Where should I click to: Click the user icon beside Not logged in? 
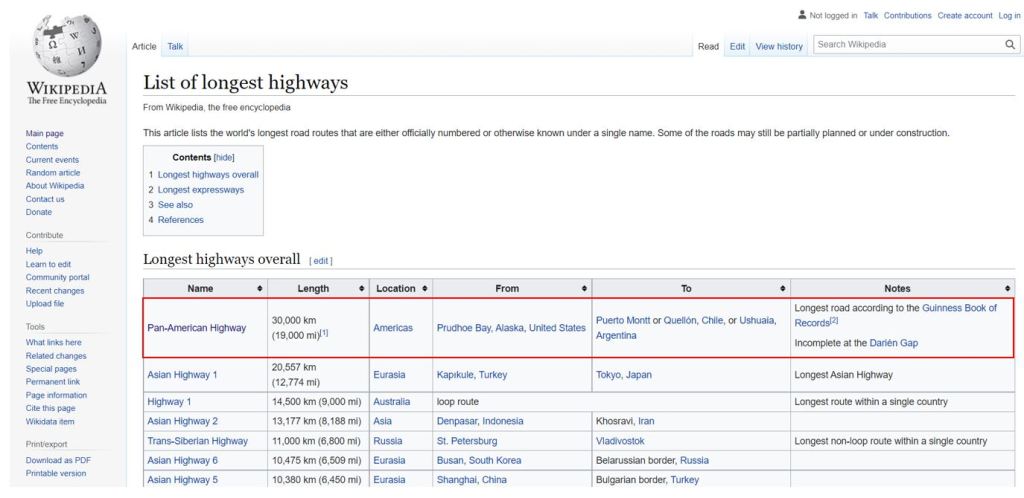(802, 15)
